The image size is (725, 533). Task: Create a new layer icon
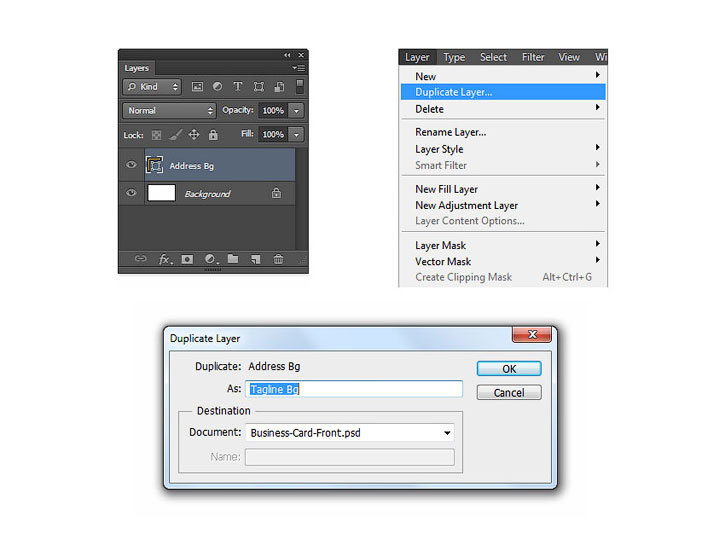point(256,259)
